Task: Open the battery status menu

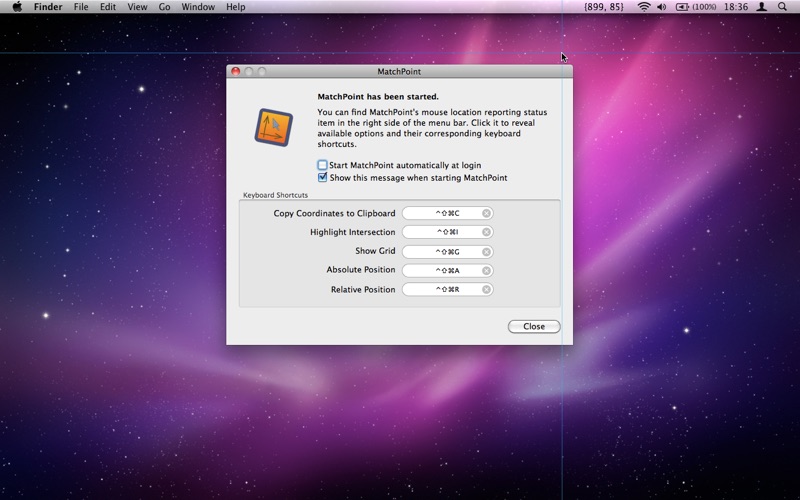Action: click(x=697, y=7)
